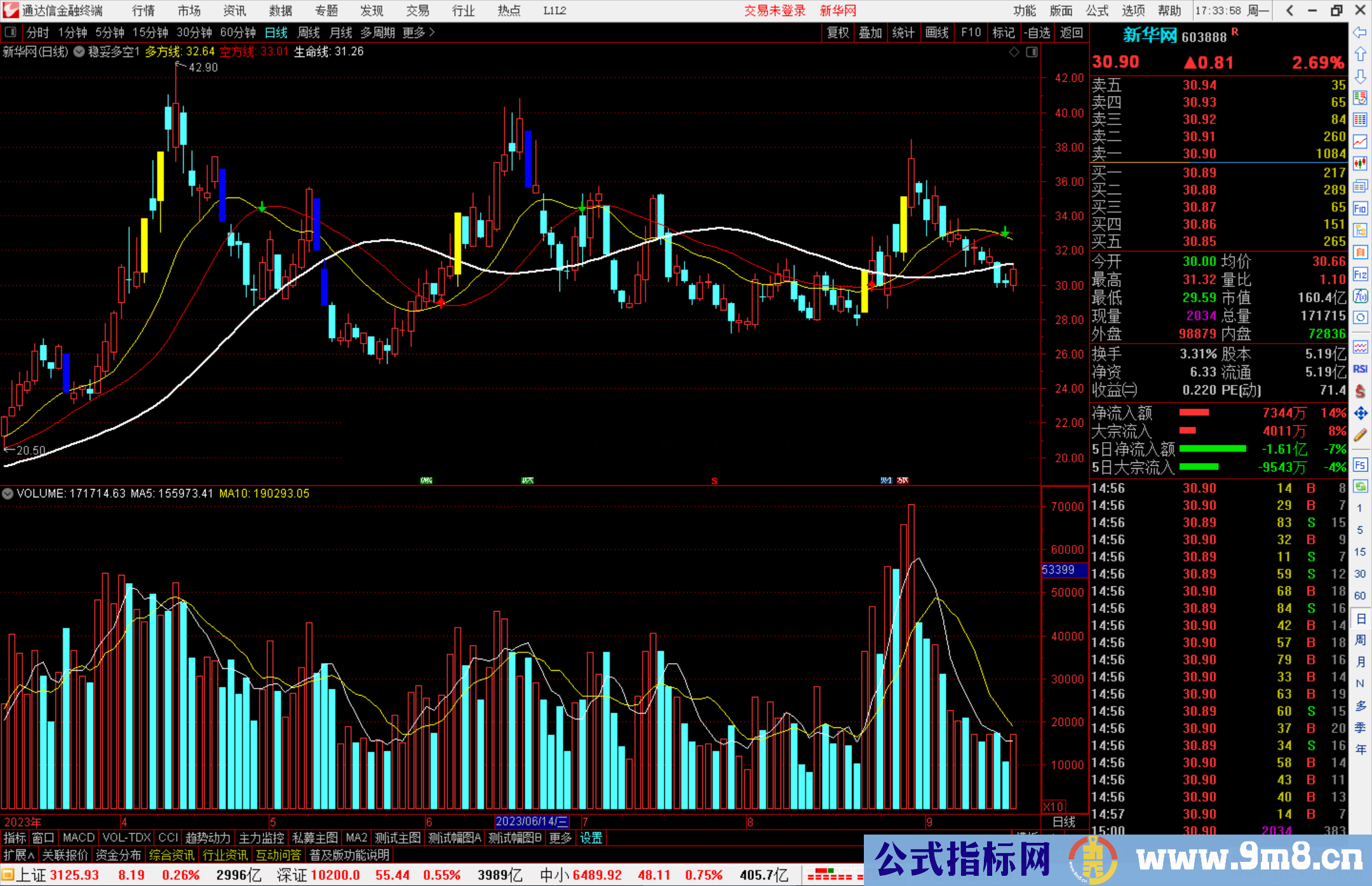This screenshot has height=886, width=1372.
Task: Click the blue four-way move arrows icon
Action: 1360,413
